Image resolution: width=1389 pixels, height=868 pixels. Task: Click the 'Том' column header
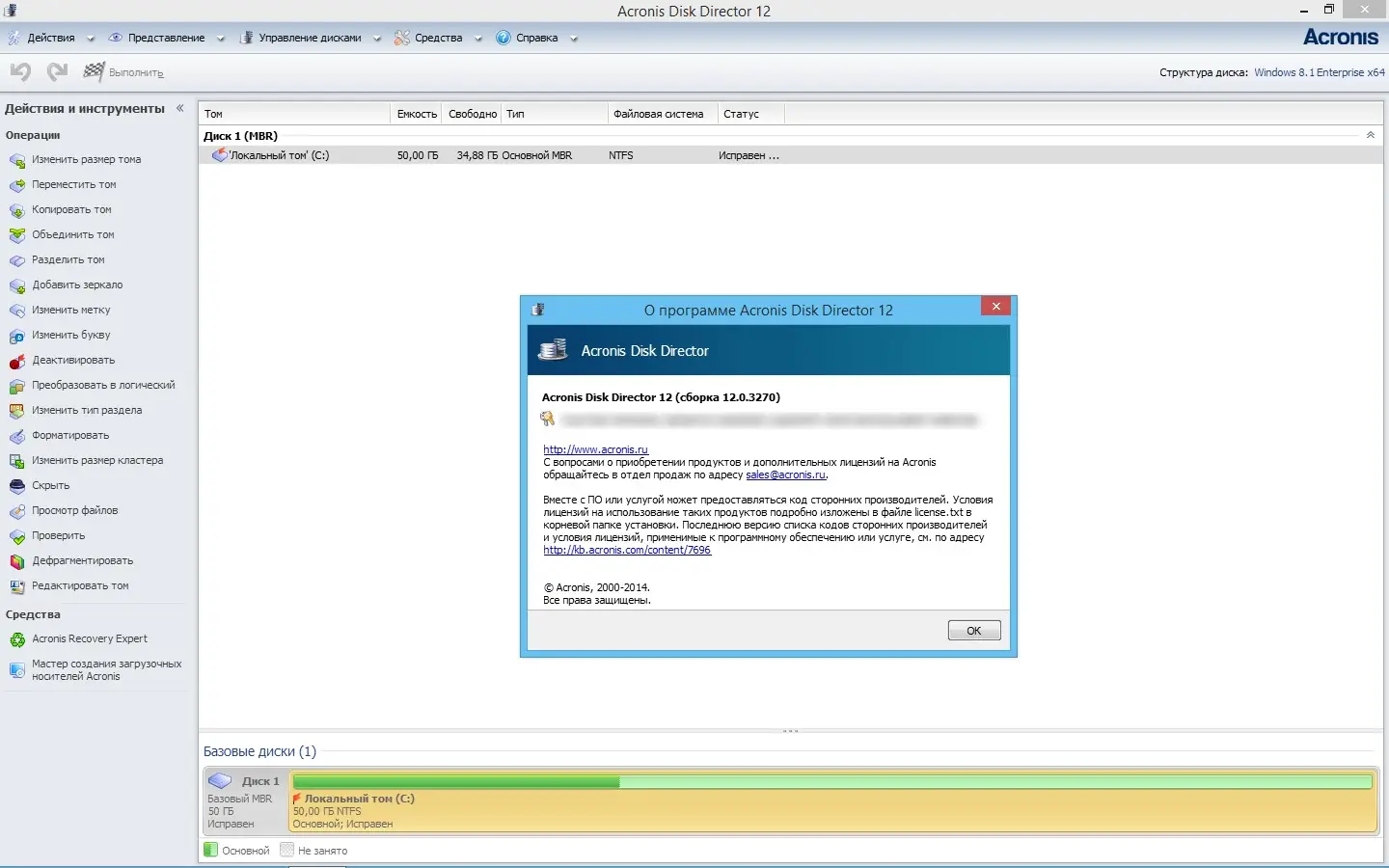coord(294,114)
